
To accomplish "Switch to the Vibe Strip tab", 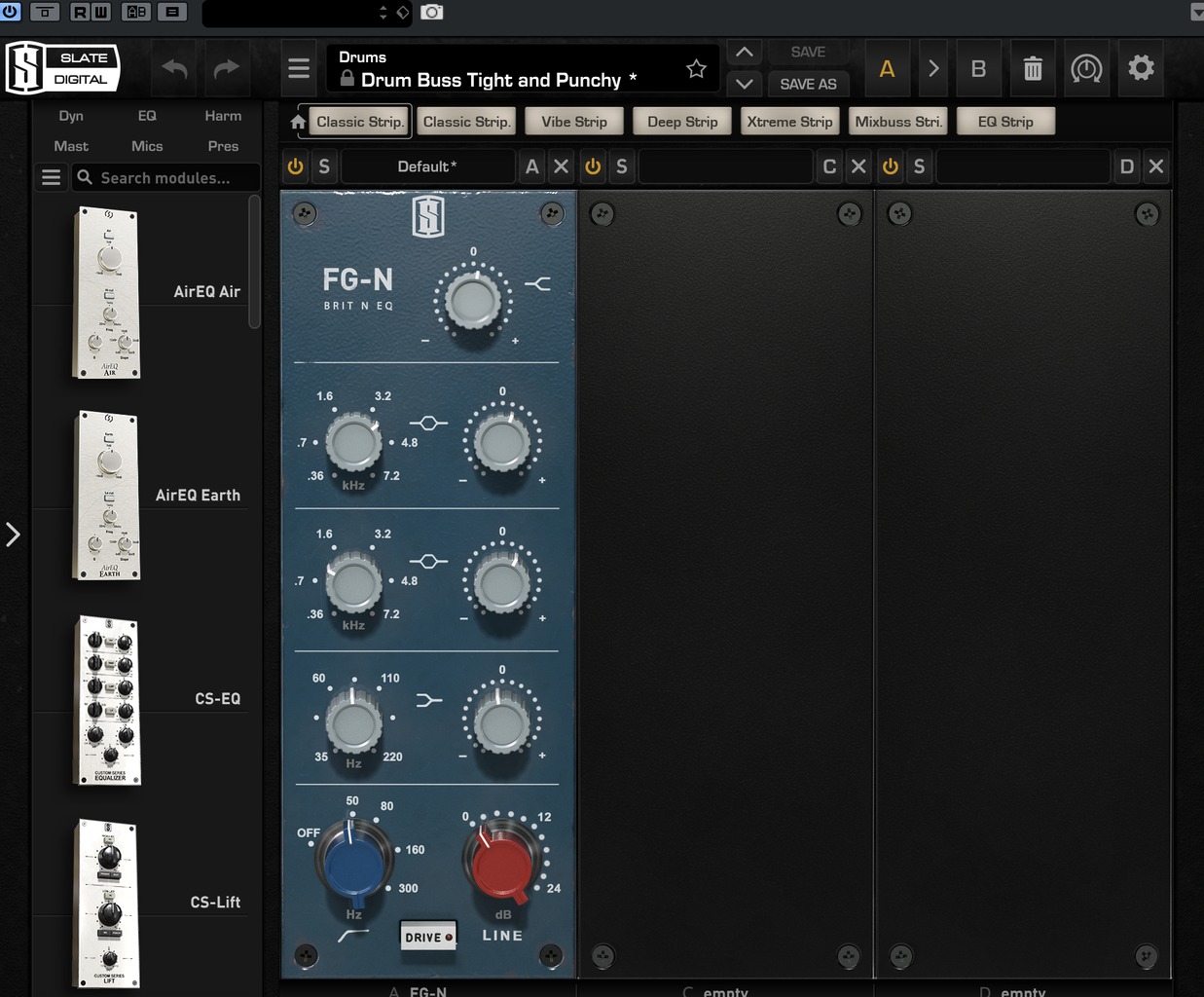I will point(574,122).
